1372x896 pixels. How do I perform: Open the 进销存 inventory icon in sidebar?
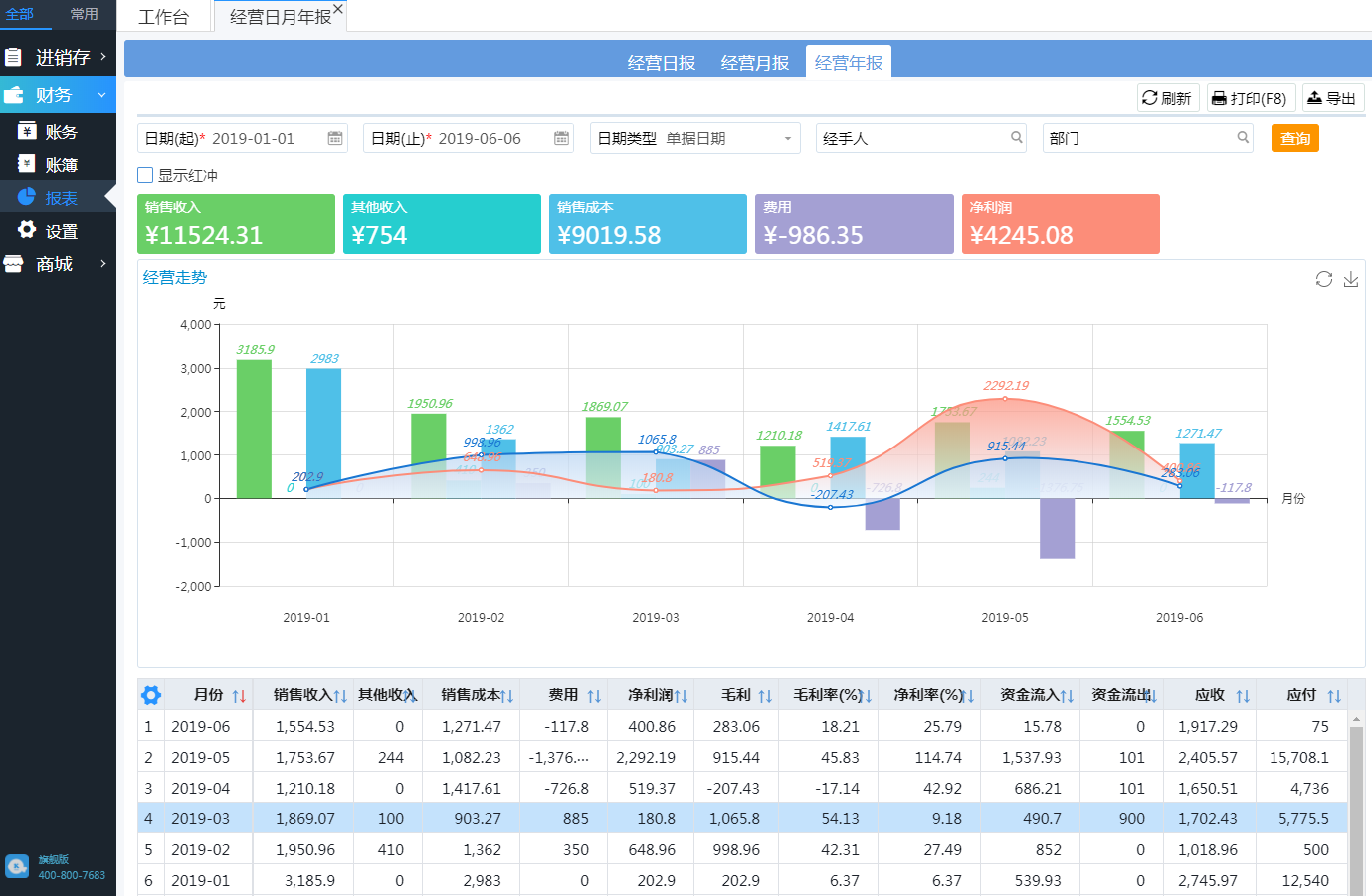[13, 58]
